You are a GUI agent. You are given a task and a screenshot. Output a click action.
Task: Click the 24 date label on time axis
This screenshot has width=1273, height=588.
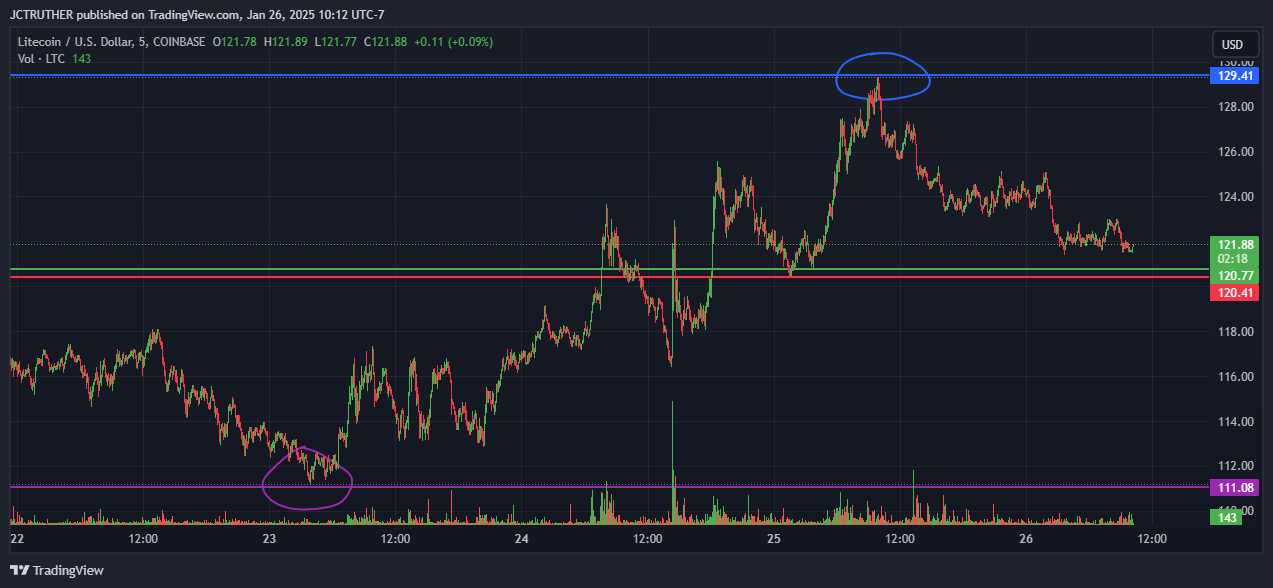(521, 539)
